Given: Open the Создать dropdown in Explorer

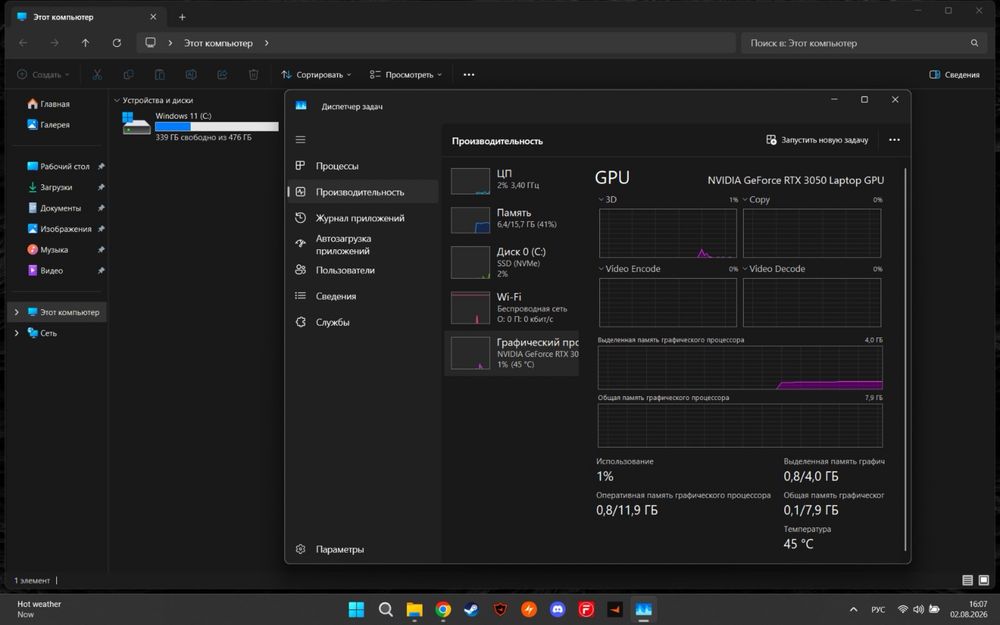Looking at the screenshot, I should pos(43,75).
